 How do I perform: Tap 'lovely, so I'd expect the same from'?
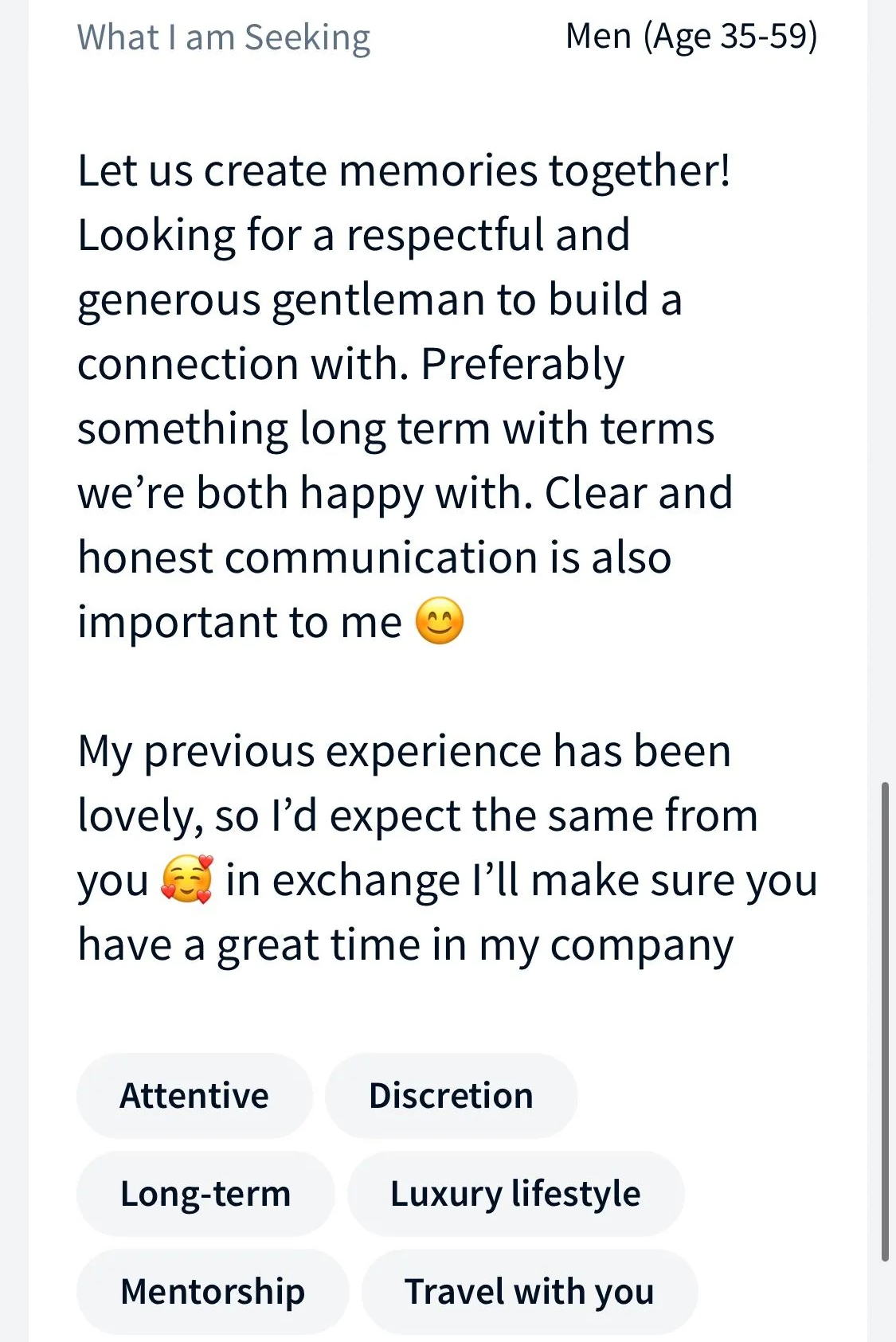click(418, 816)
